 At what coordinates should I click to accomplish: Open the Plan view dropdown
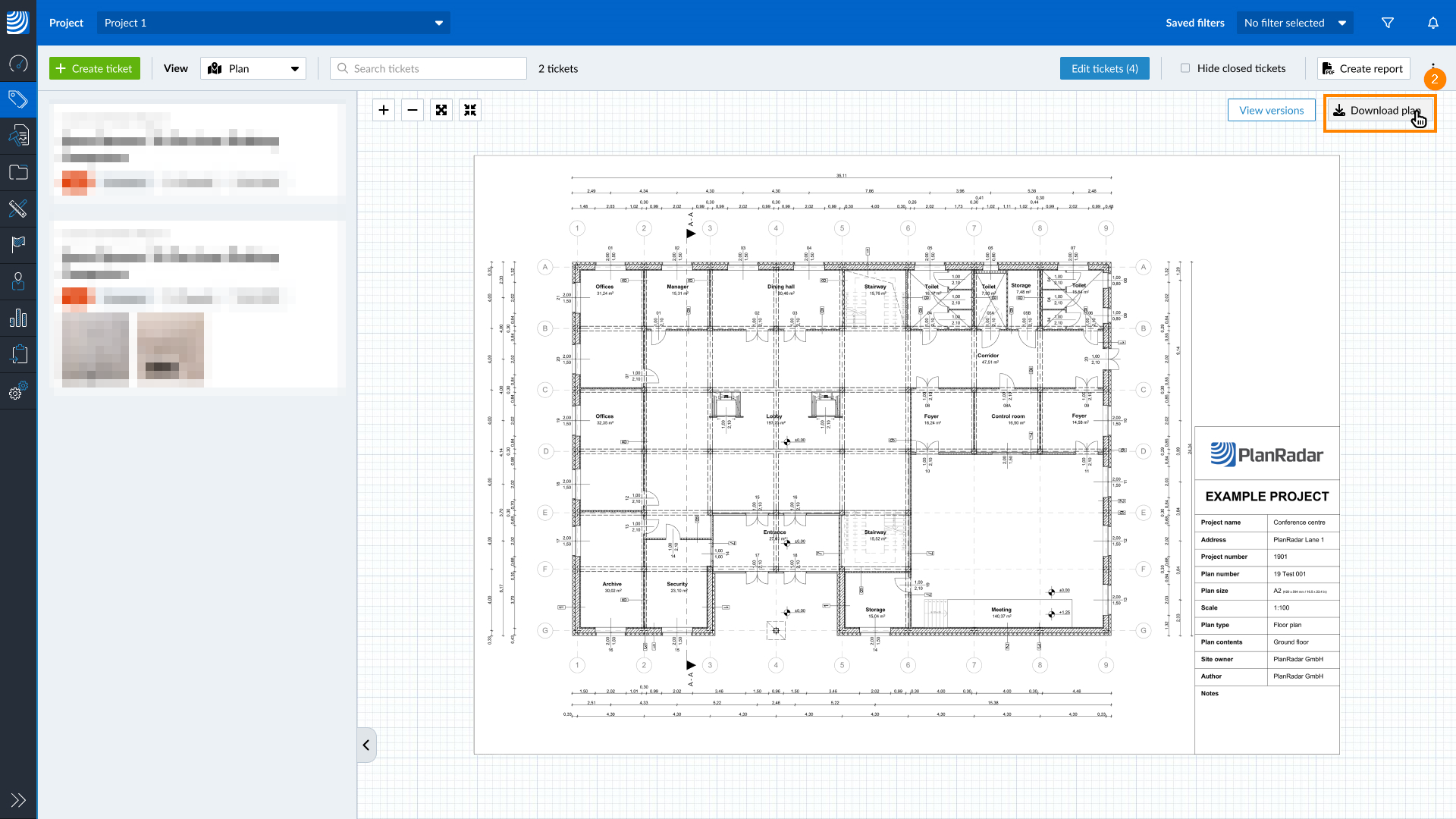coord(253,68)
